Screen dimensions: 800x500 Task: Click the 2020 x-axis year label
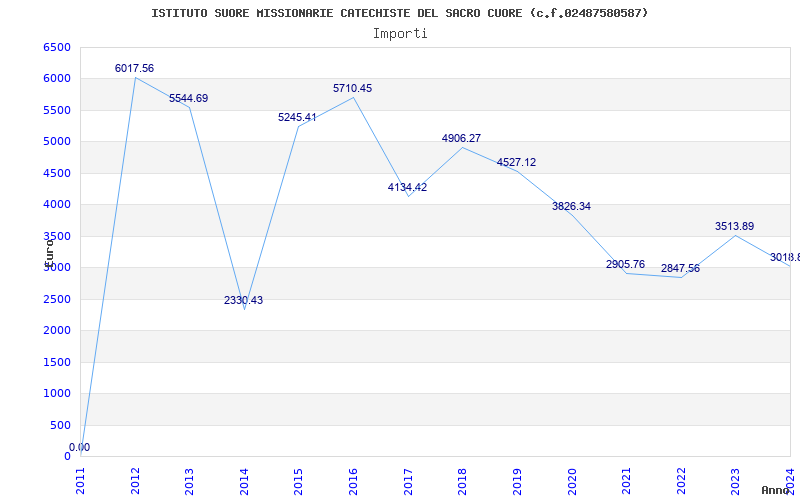(x=571, y=481)
